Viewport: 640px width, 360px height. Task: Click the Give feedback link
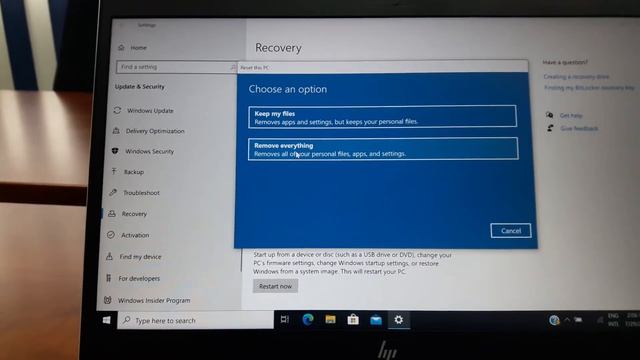pyautogui.click(x=579, y=129)
